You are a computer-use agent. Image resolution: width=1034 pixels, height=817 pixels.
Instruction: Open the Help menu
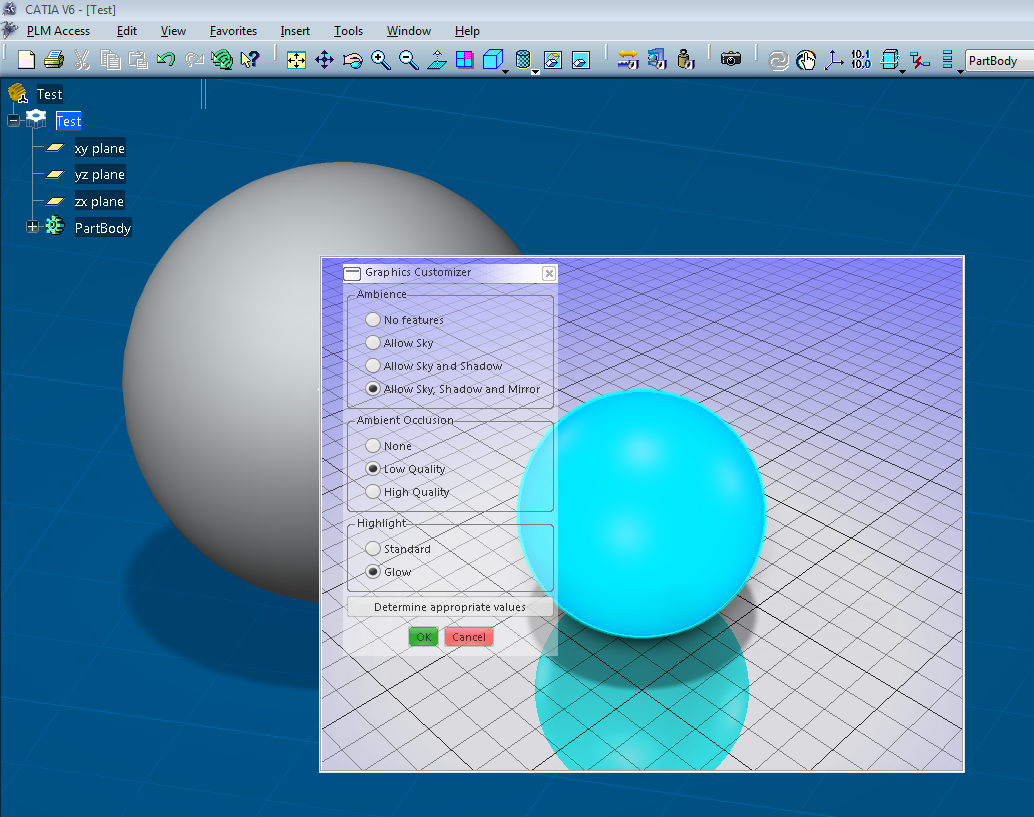click(467, 31)
